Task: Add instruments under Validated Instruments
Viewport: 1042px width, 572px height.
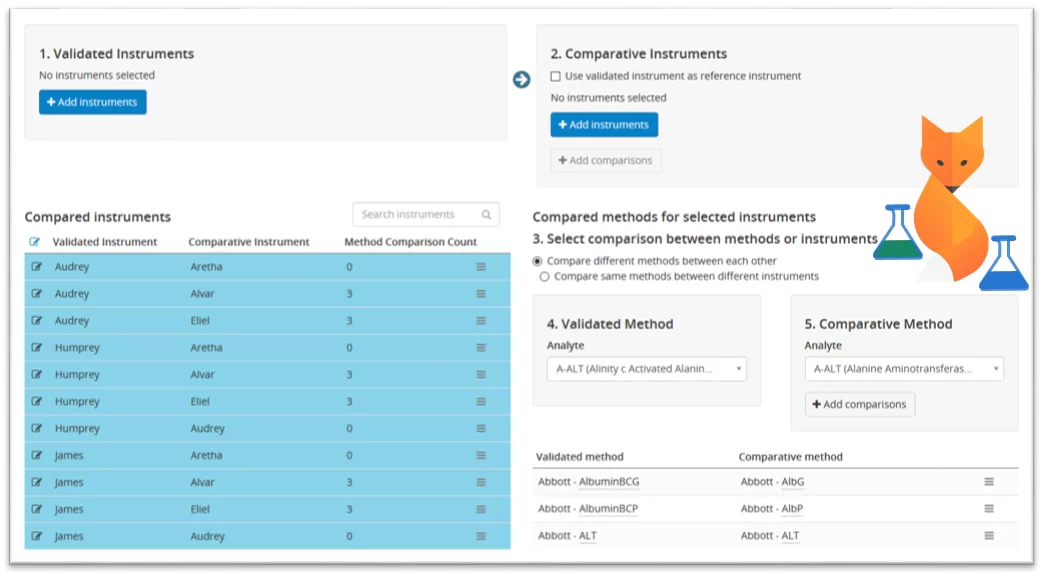Action: coord(93,102)
